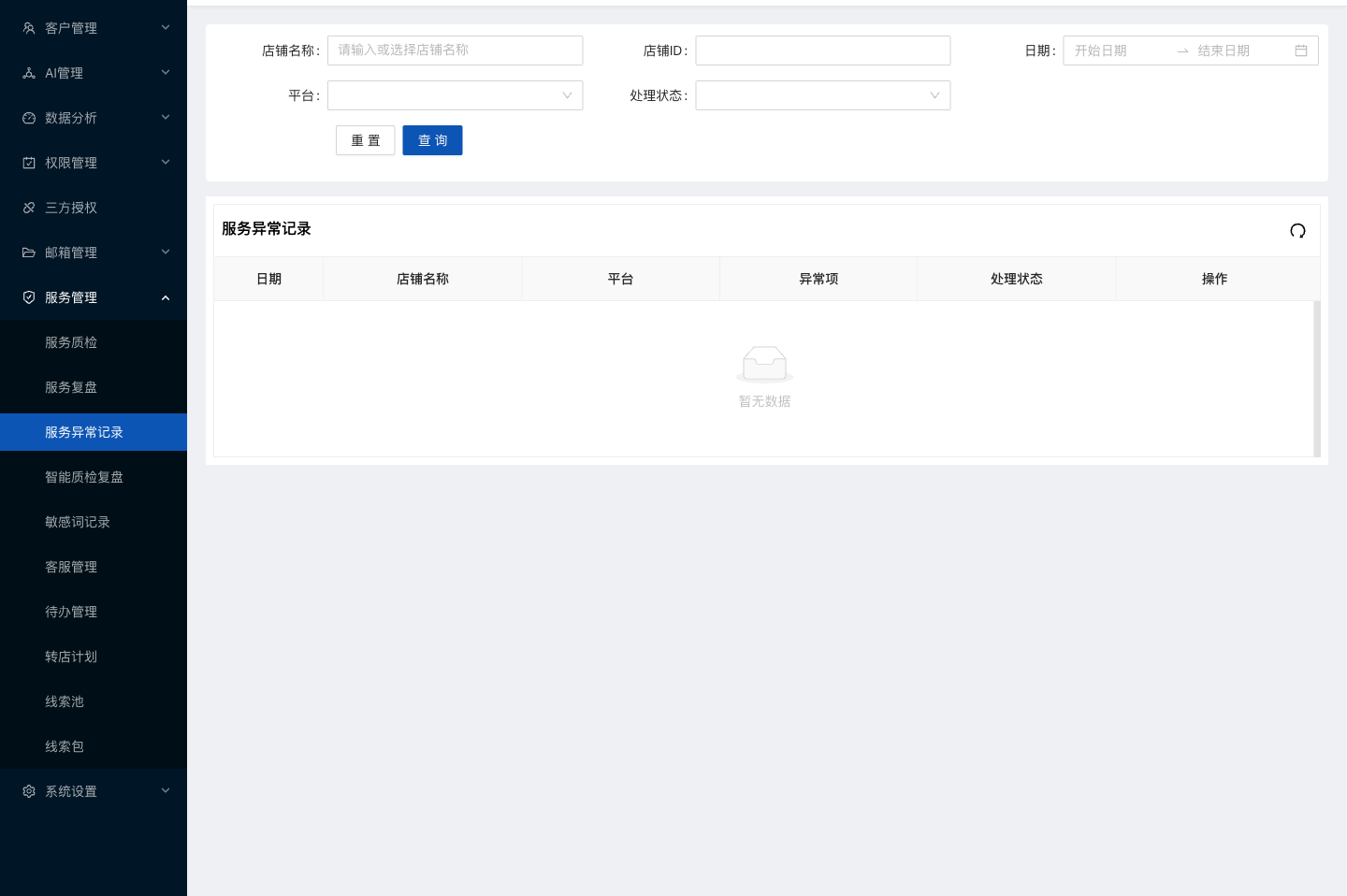The height and width of the screenshot is (896, 1347).
Task: Expand the 数据分析 menu chevron
Action: (166, 118)
